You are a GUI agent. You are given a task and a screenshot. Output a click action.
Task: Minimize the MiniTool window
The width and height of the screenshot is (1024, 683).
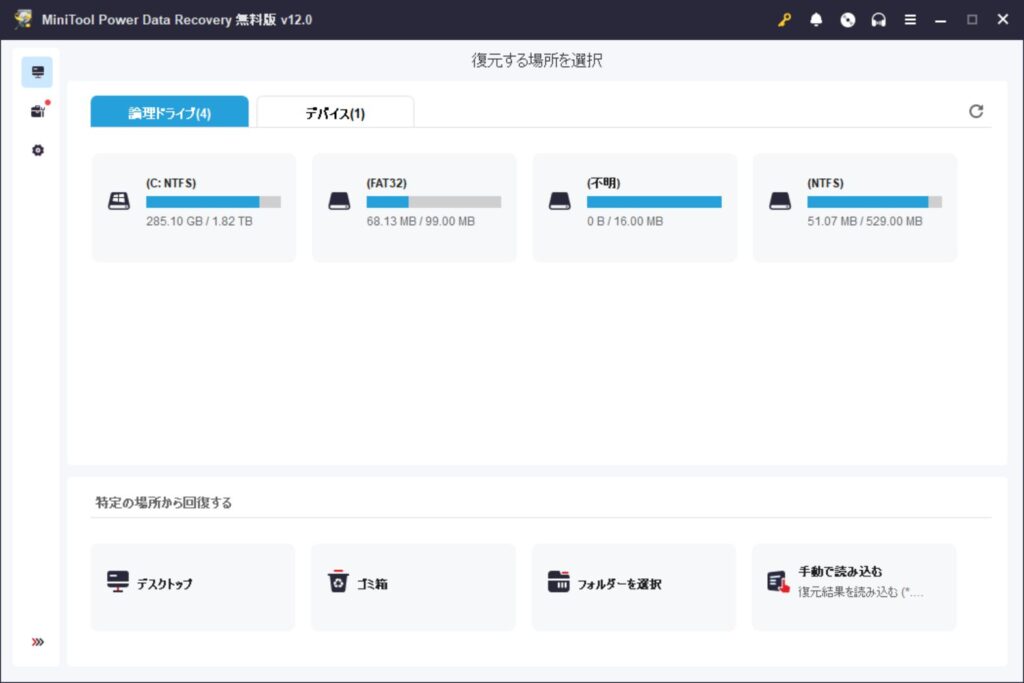[940, 20]
